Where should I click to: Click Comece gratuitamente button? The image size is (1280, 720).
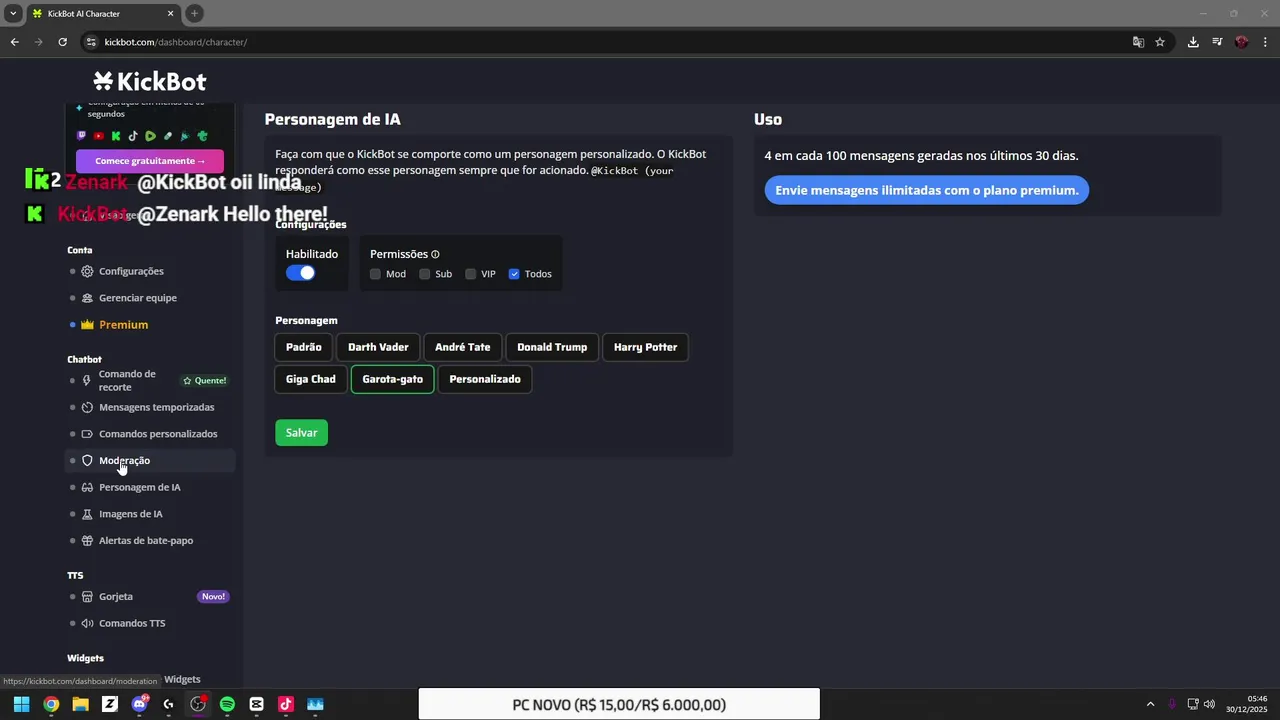(150, 161)
